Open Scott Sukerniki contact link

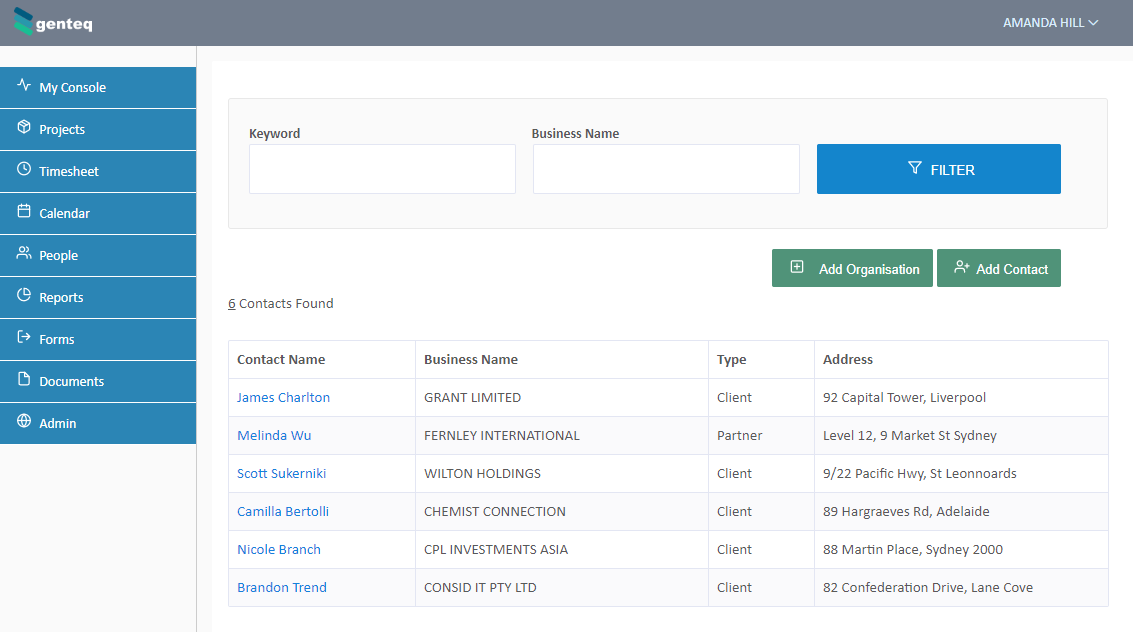(281, 473)
